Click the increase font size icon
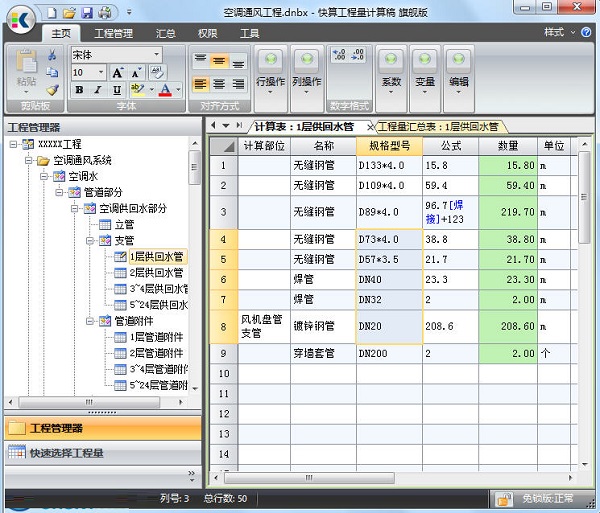This screenshot has height=513, width=600. click(x=118, y=73)
